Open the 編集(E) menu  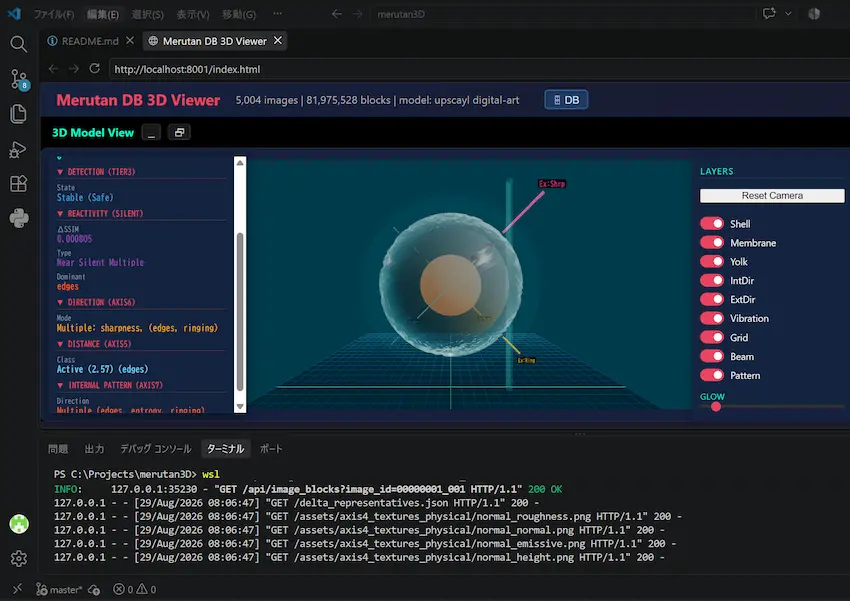point(102,14)
